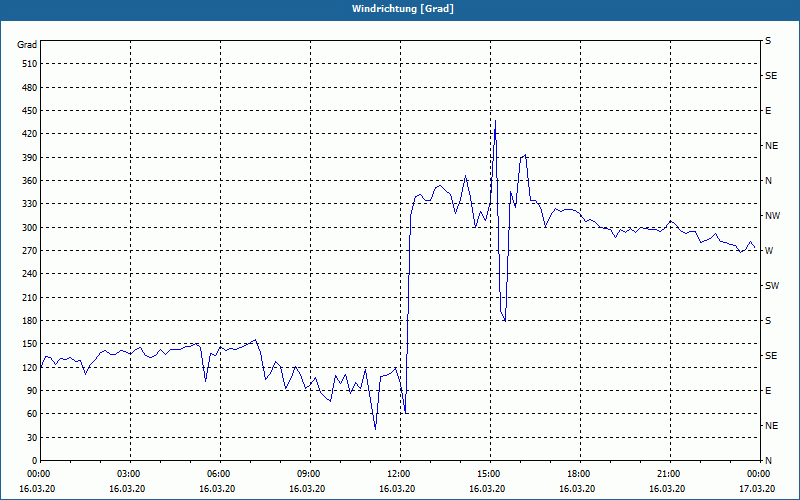Select the 510 y-axis value
800x500 pixels.
tap(30, 64)
